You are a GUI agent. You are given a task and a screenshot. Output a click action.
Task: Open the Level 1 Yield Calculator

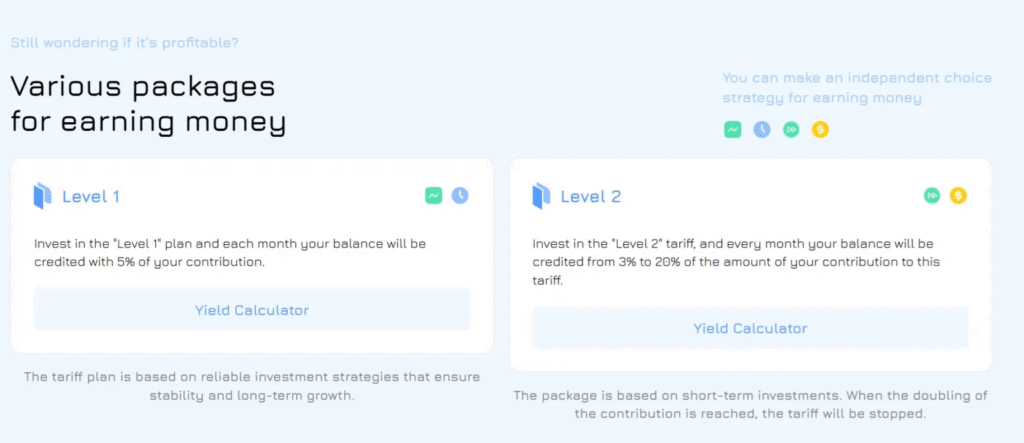[252, 310]
